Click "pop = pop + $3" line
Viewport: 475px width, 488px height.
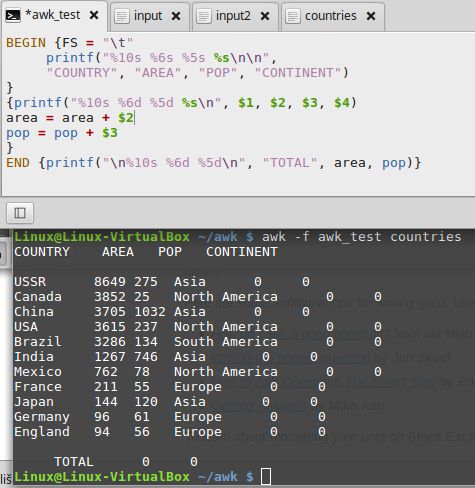(62, 133)
